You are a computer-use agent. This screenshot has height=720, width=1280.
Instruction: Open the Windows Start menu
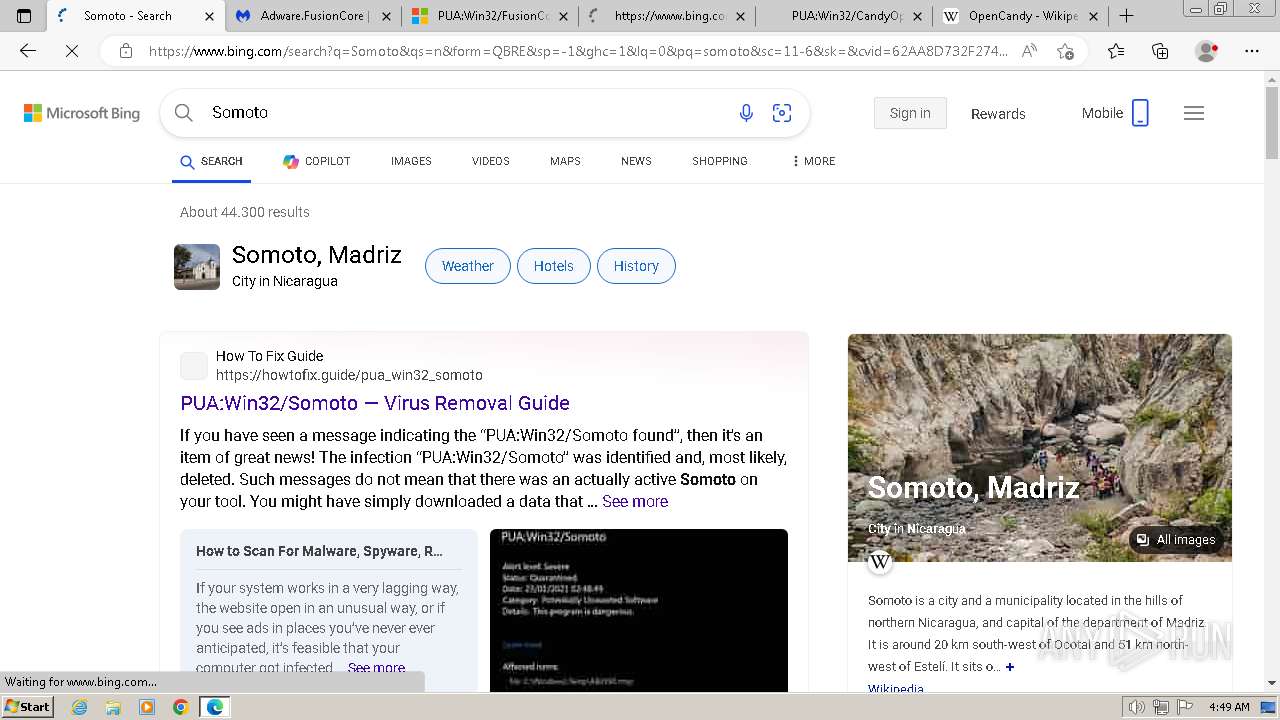[x=28, y=707]
